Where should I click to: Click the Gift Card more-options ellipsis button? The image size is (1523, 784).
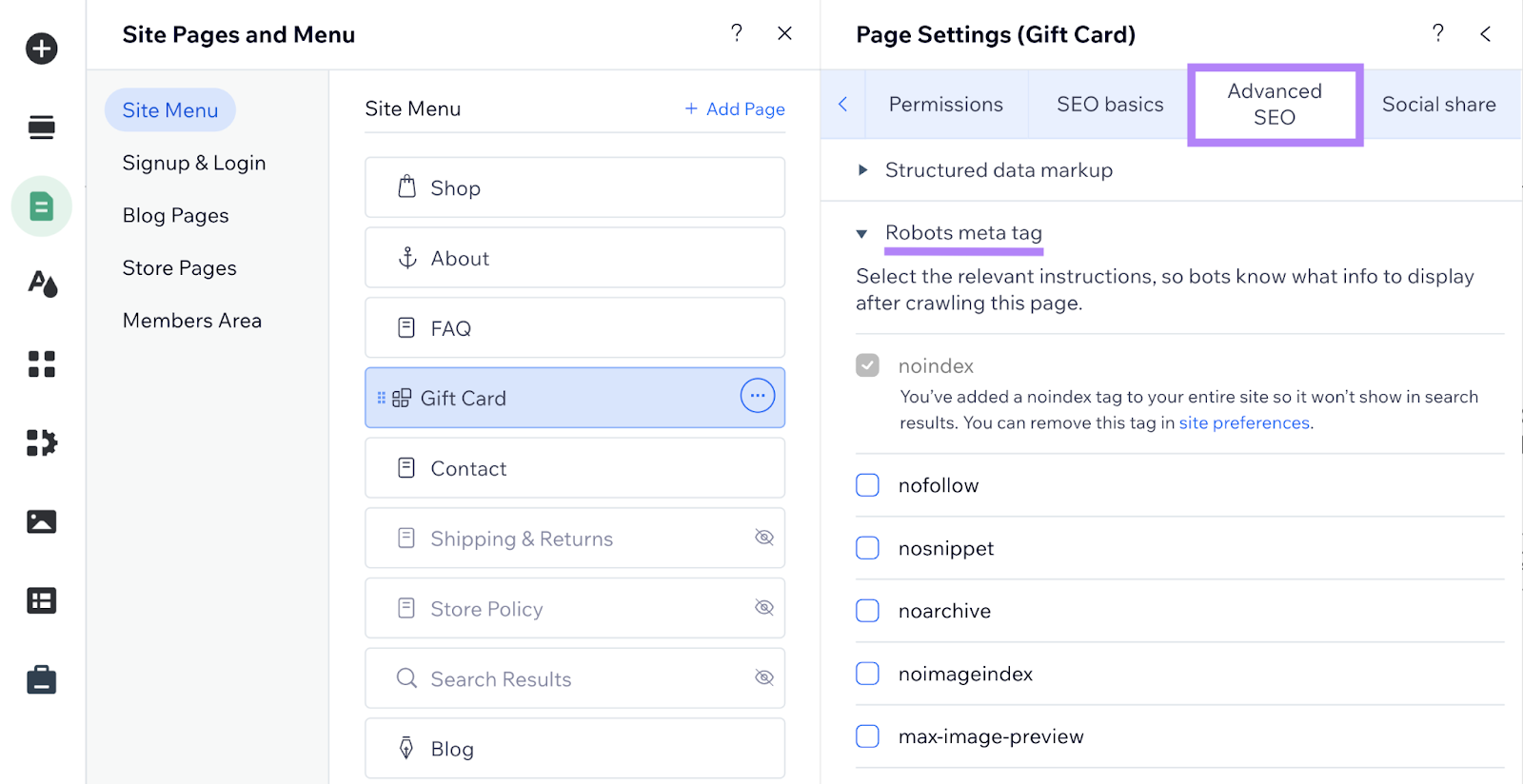coord(757,396)
